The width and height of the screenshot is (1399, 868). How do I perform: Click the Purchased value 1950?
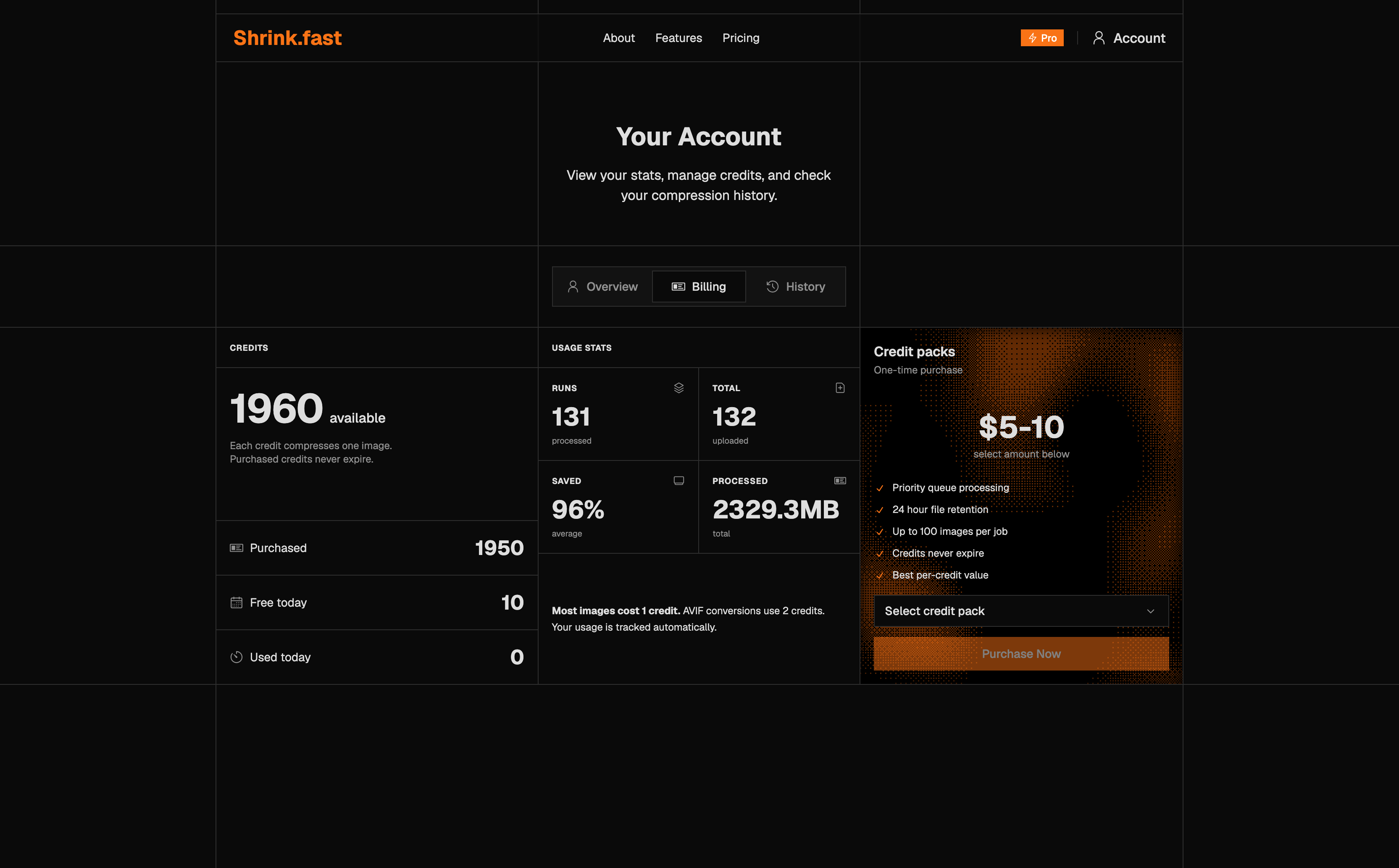499,548
